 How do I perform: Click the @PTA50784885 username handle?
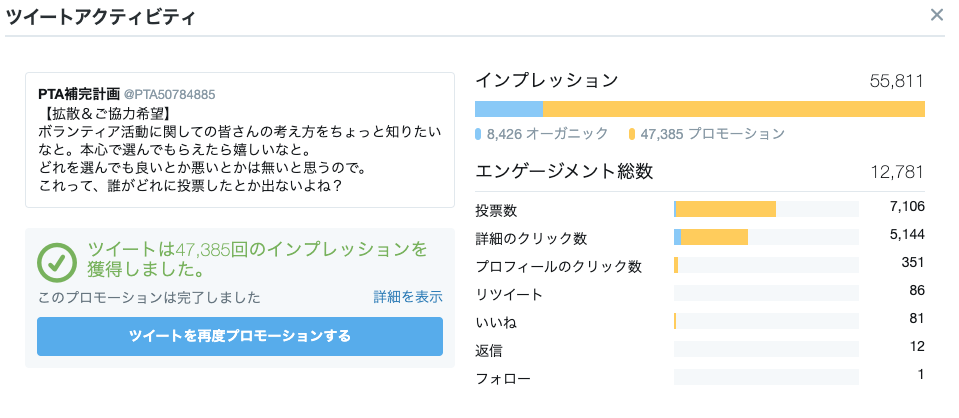pyautogui.click(x=169, y=94)
